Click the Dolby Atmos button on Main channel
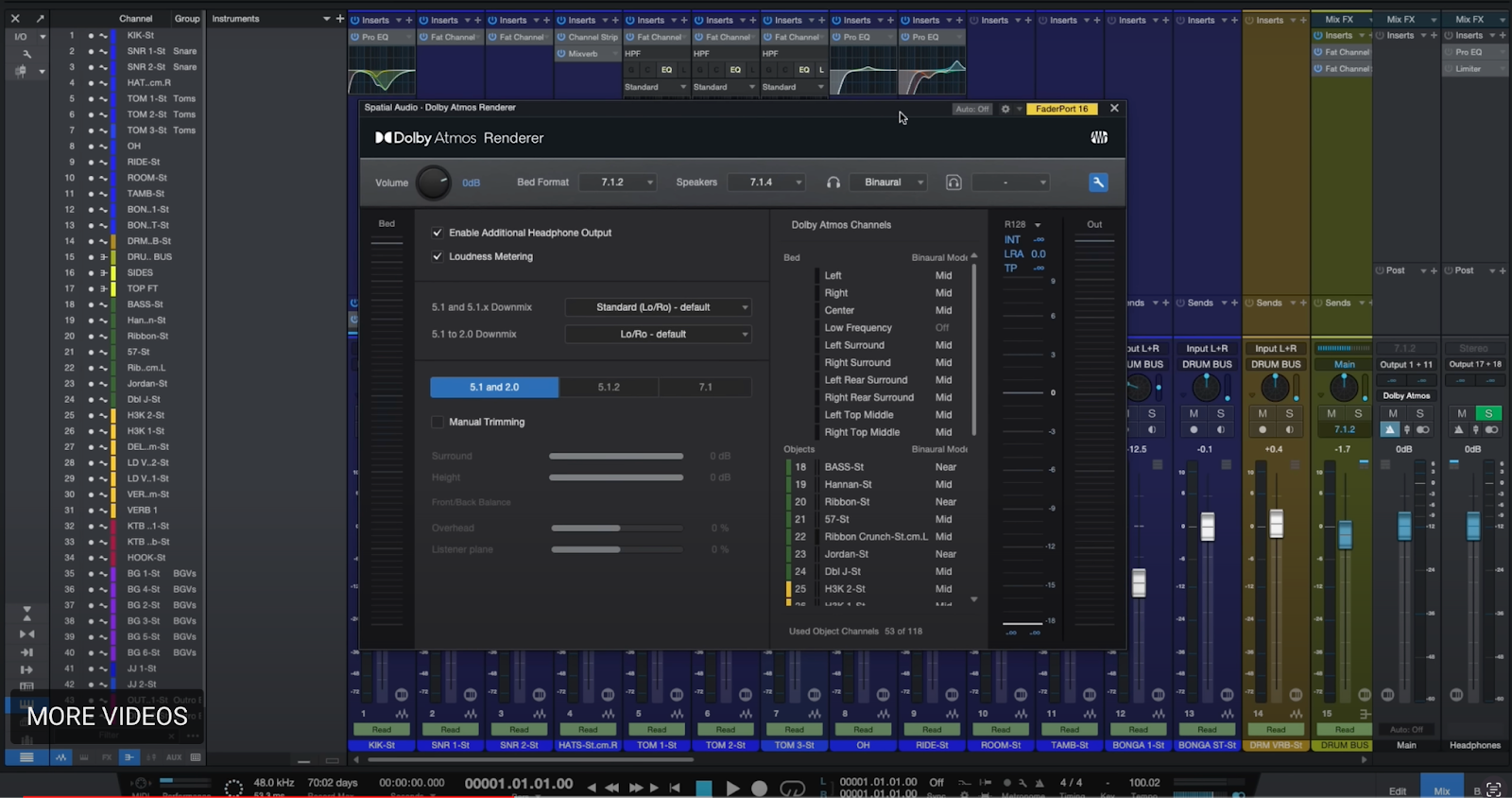The width and height of the screenshot is (1512, 798). click(1406, 396)
